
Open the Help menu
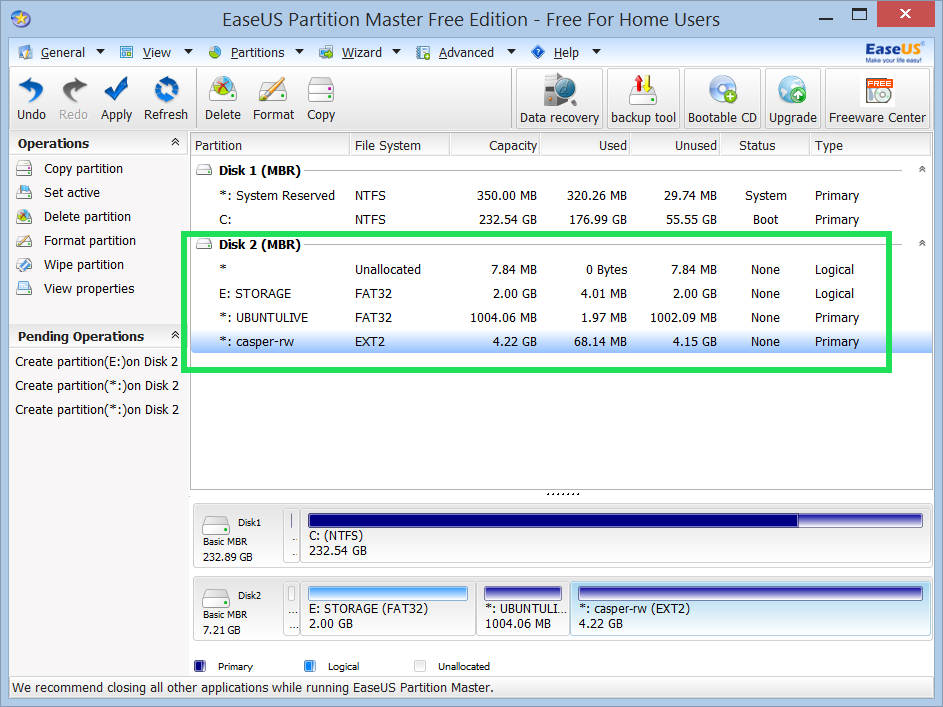566,53
